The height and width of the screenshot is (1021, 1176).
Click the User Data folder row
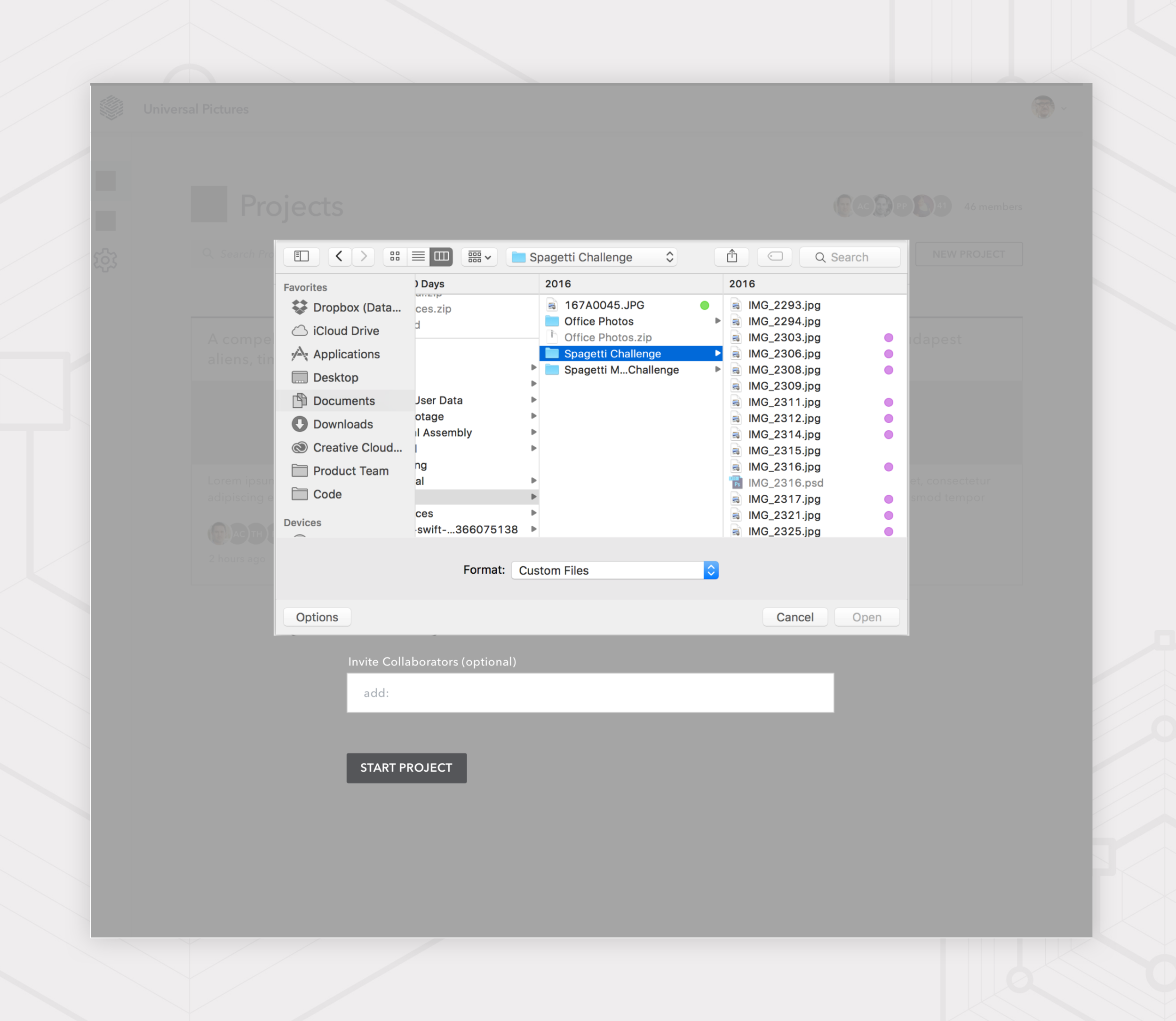tap(477, 400)
